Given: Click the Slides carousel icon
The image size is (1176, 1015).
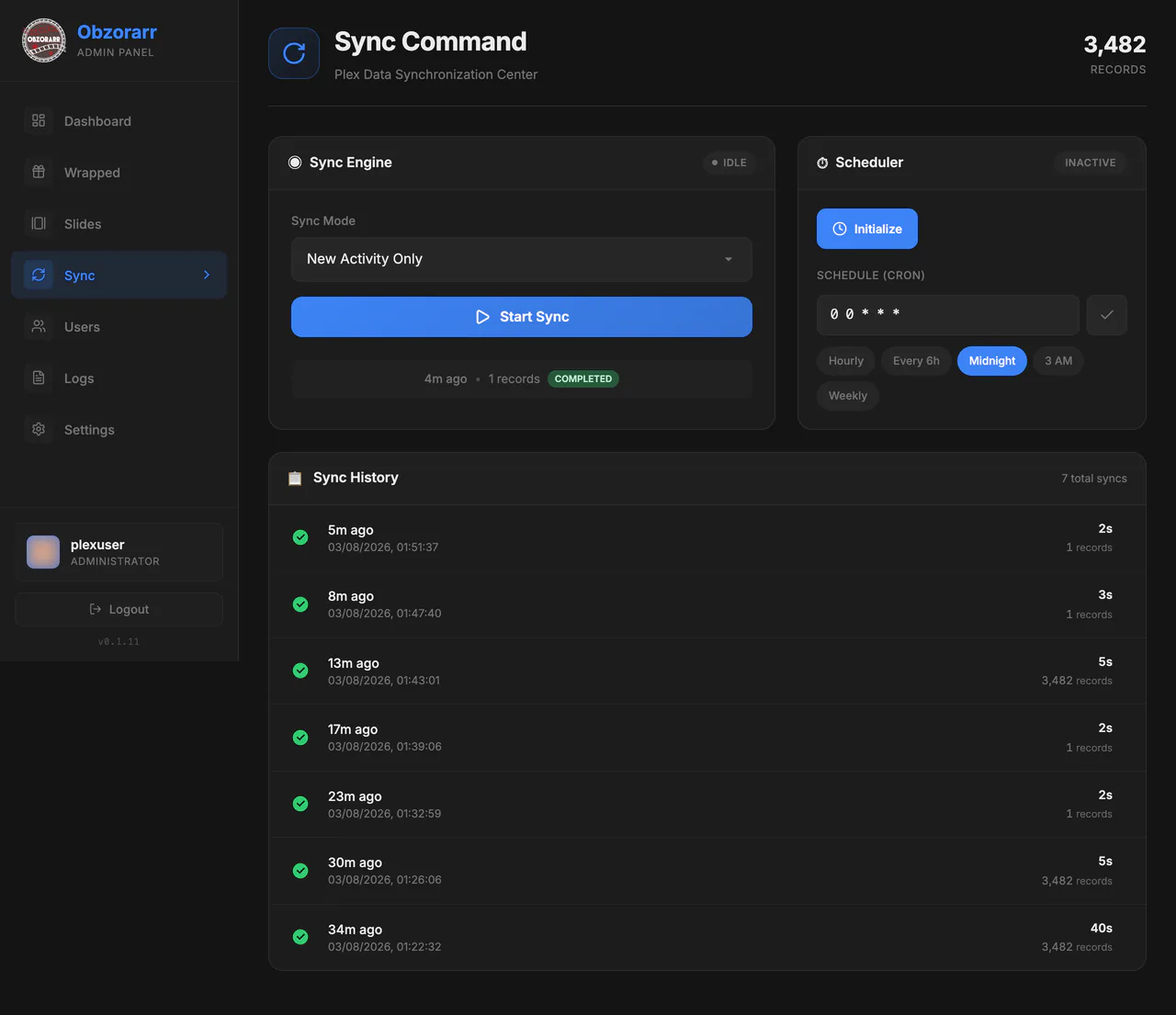Looking at the screenshot, I should 39,223.
